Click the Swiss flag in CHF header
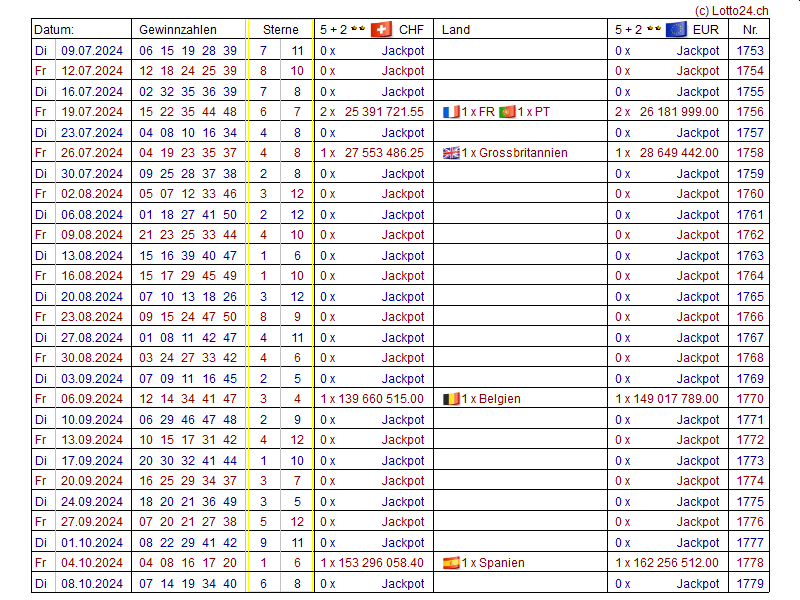The image size is (800, 600). [381, 30]
